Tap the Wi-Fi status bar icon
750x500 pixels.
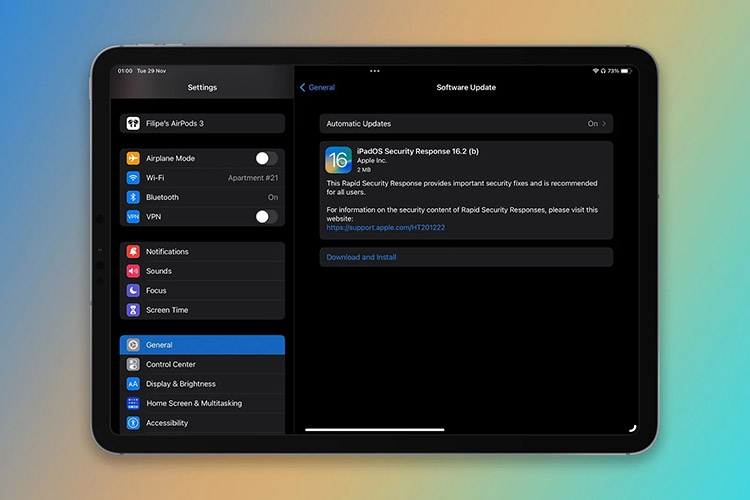click(x=596, y=71)
